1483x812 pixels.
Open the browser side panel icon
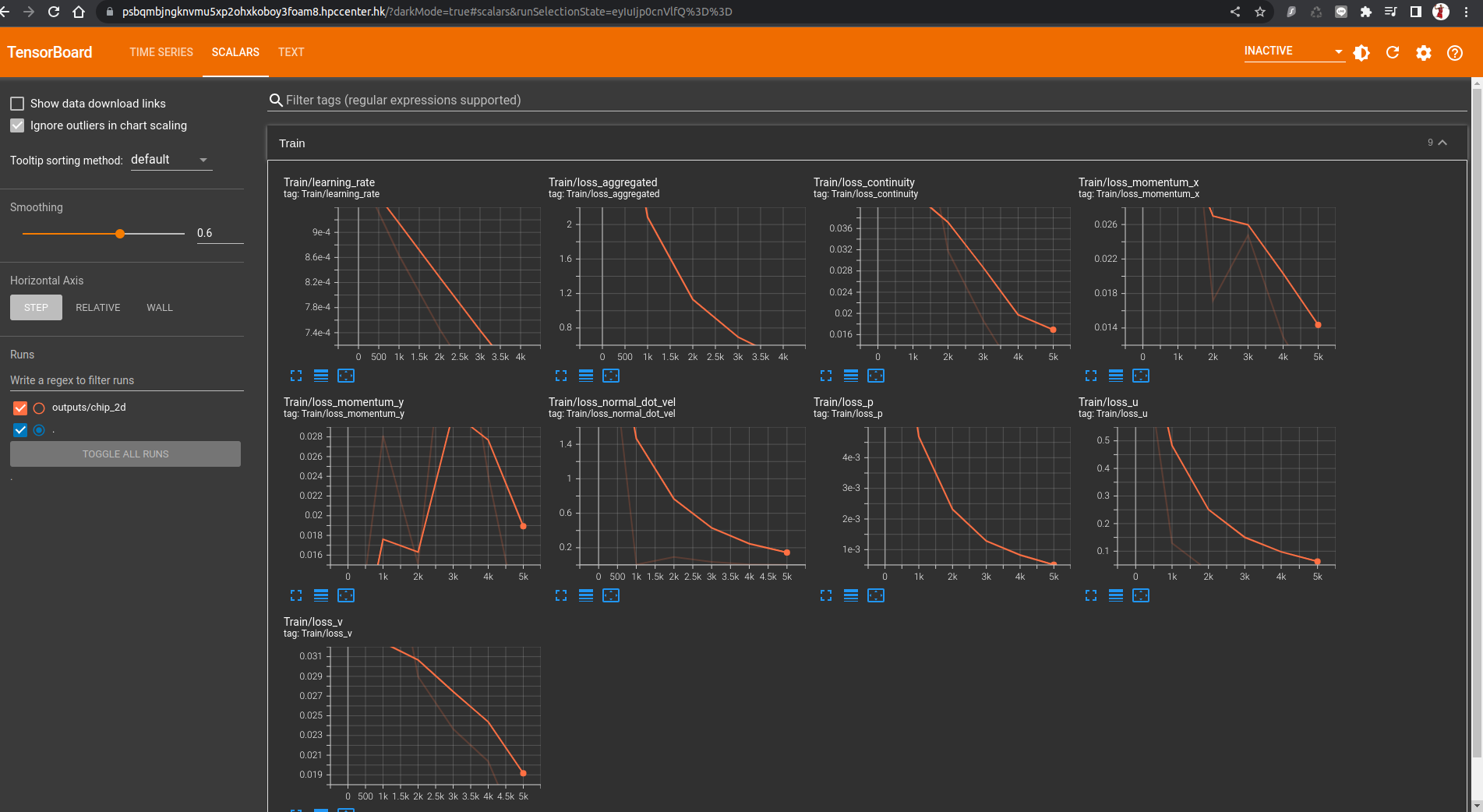(x=1416, y=12)
